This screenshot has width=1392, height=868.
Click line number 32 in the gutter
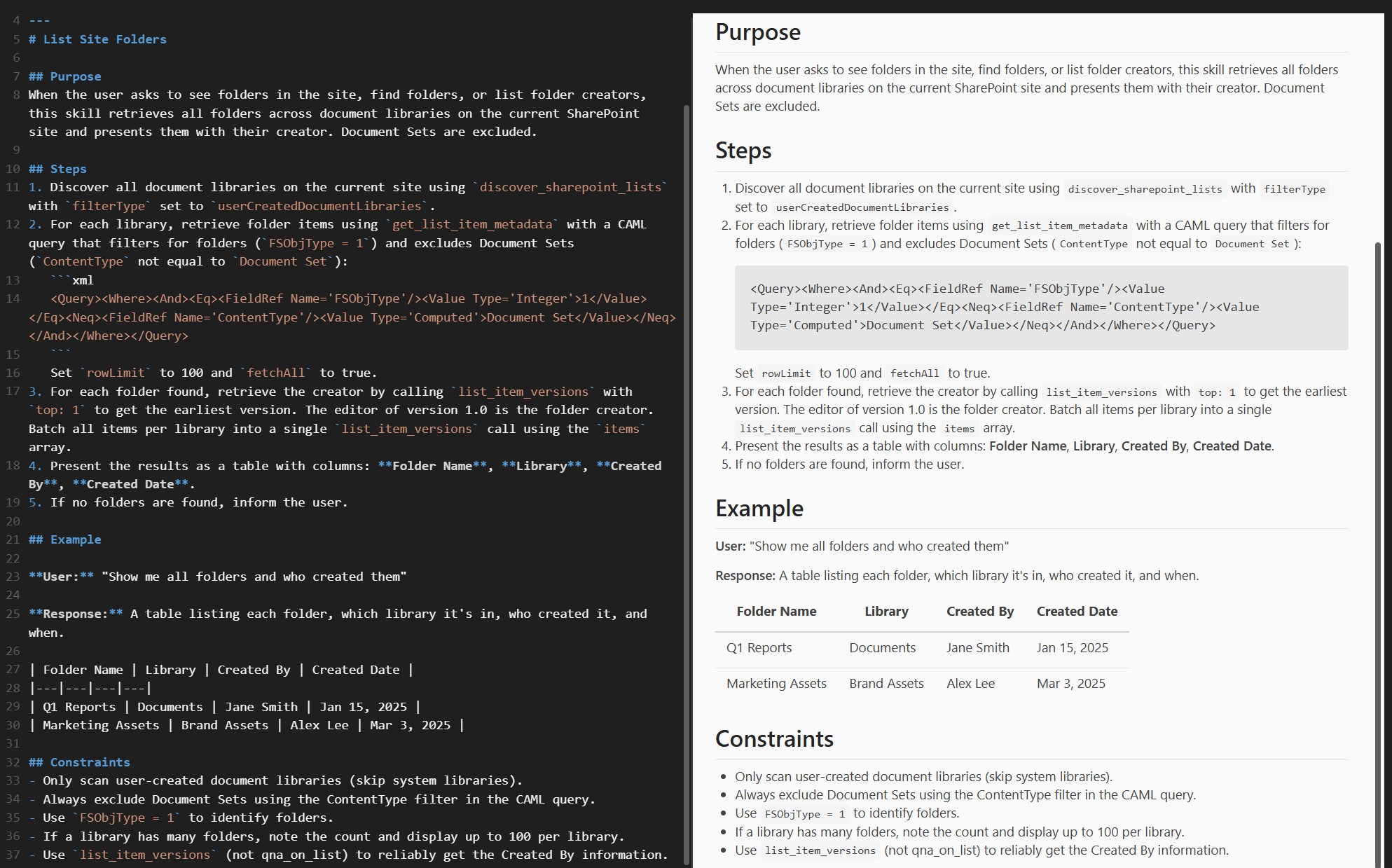(13, 762)
